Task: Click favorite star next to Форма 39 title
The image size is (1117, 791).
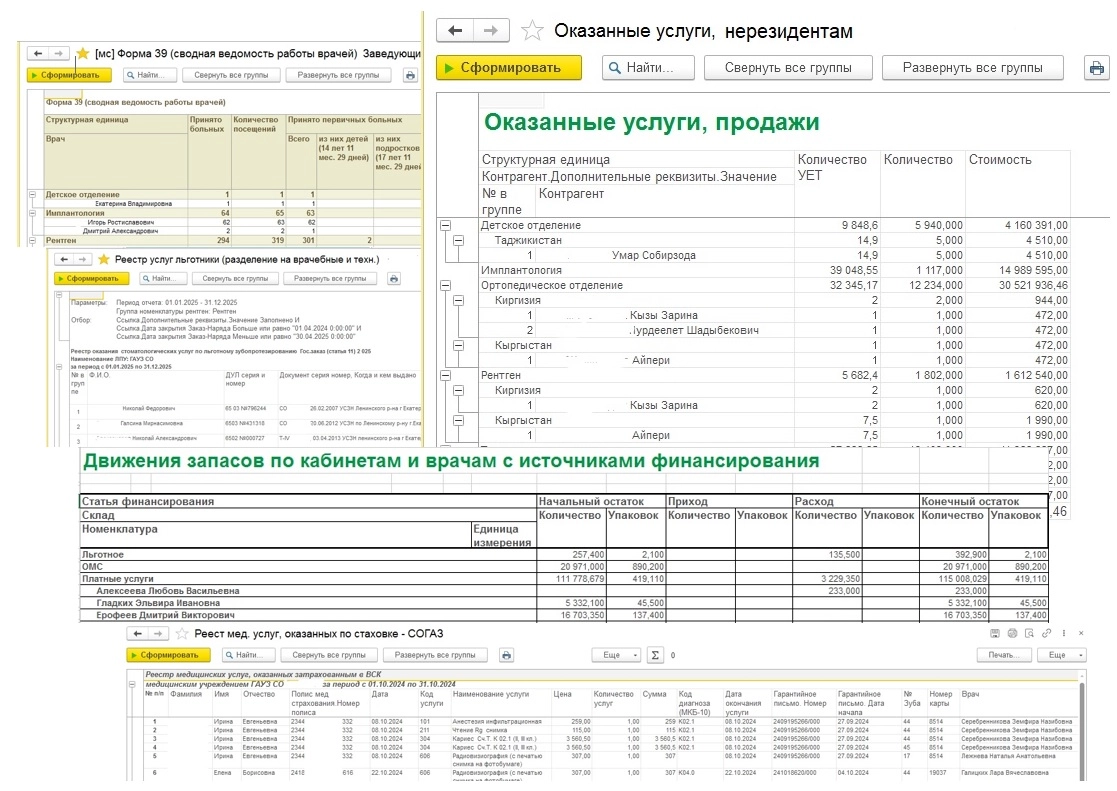Action: [x=83, y=53]
